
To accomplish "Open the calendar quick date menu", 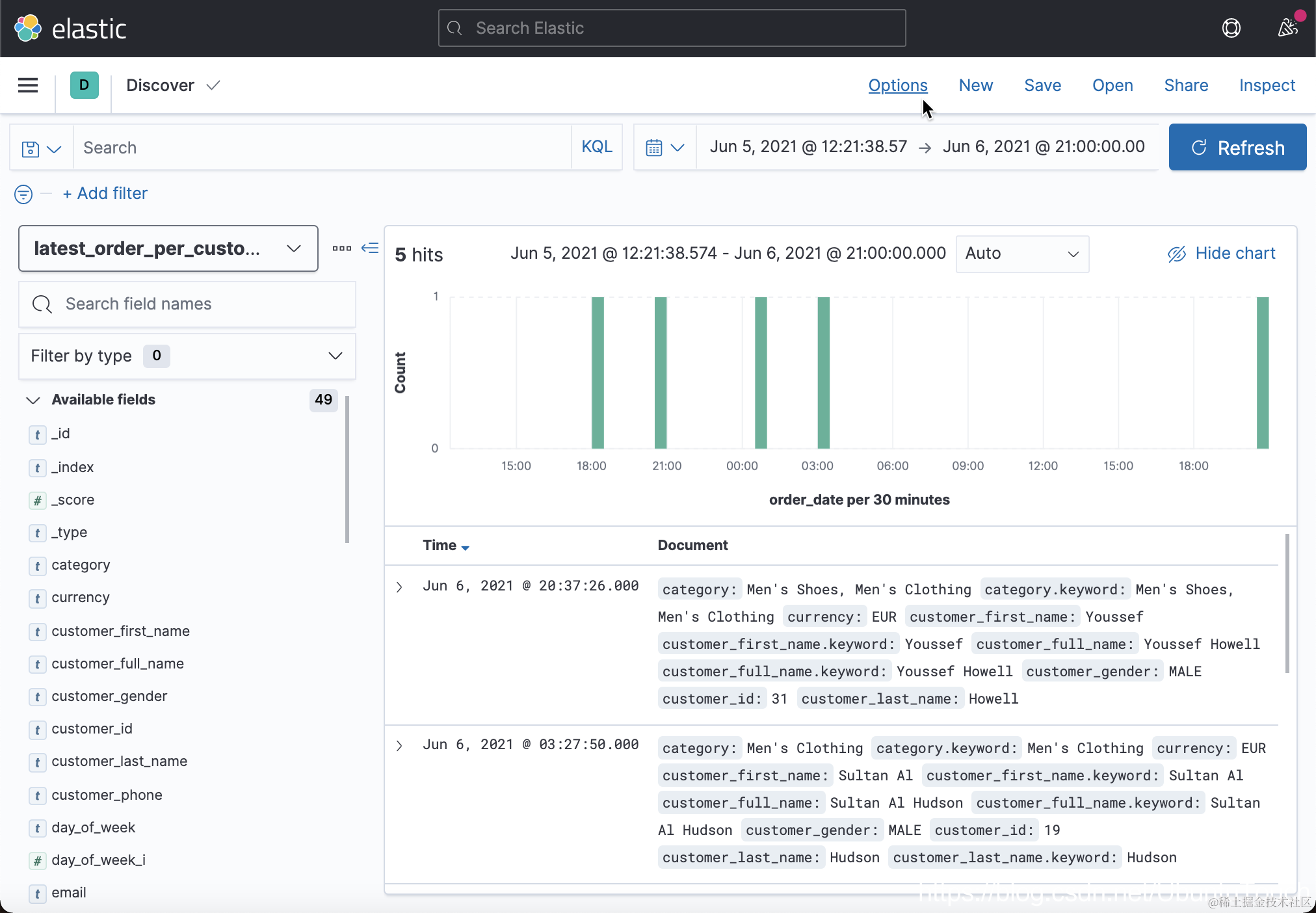I will coord(665,148).
